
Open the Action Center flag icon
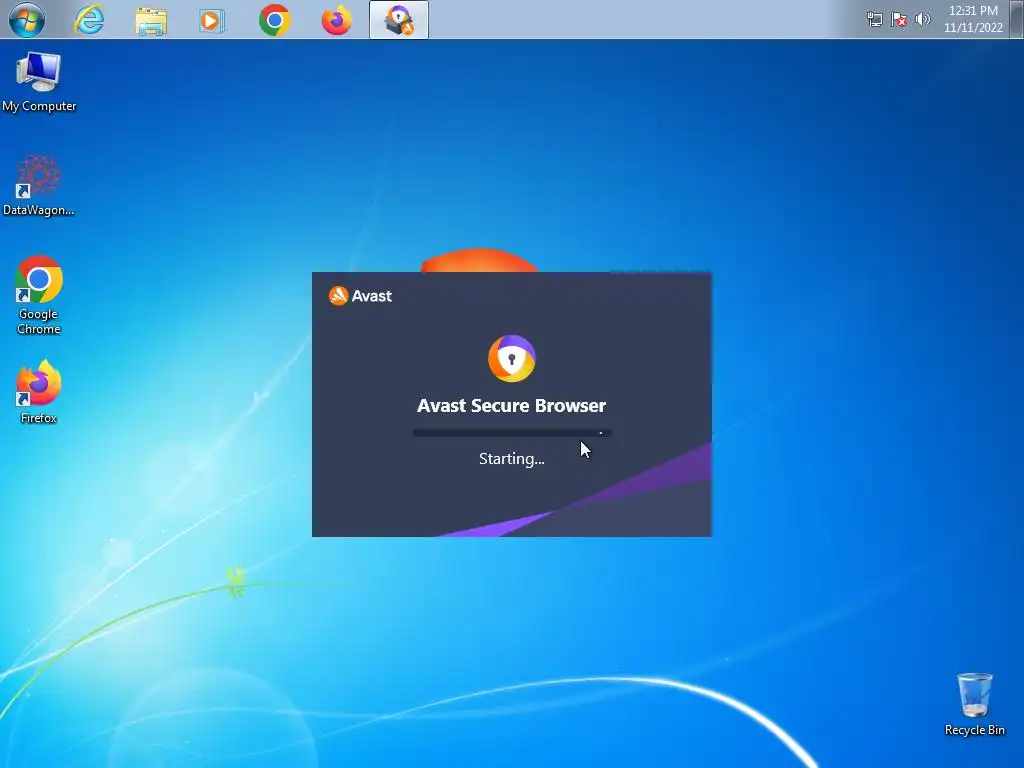coord(899,20)
